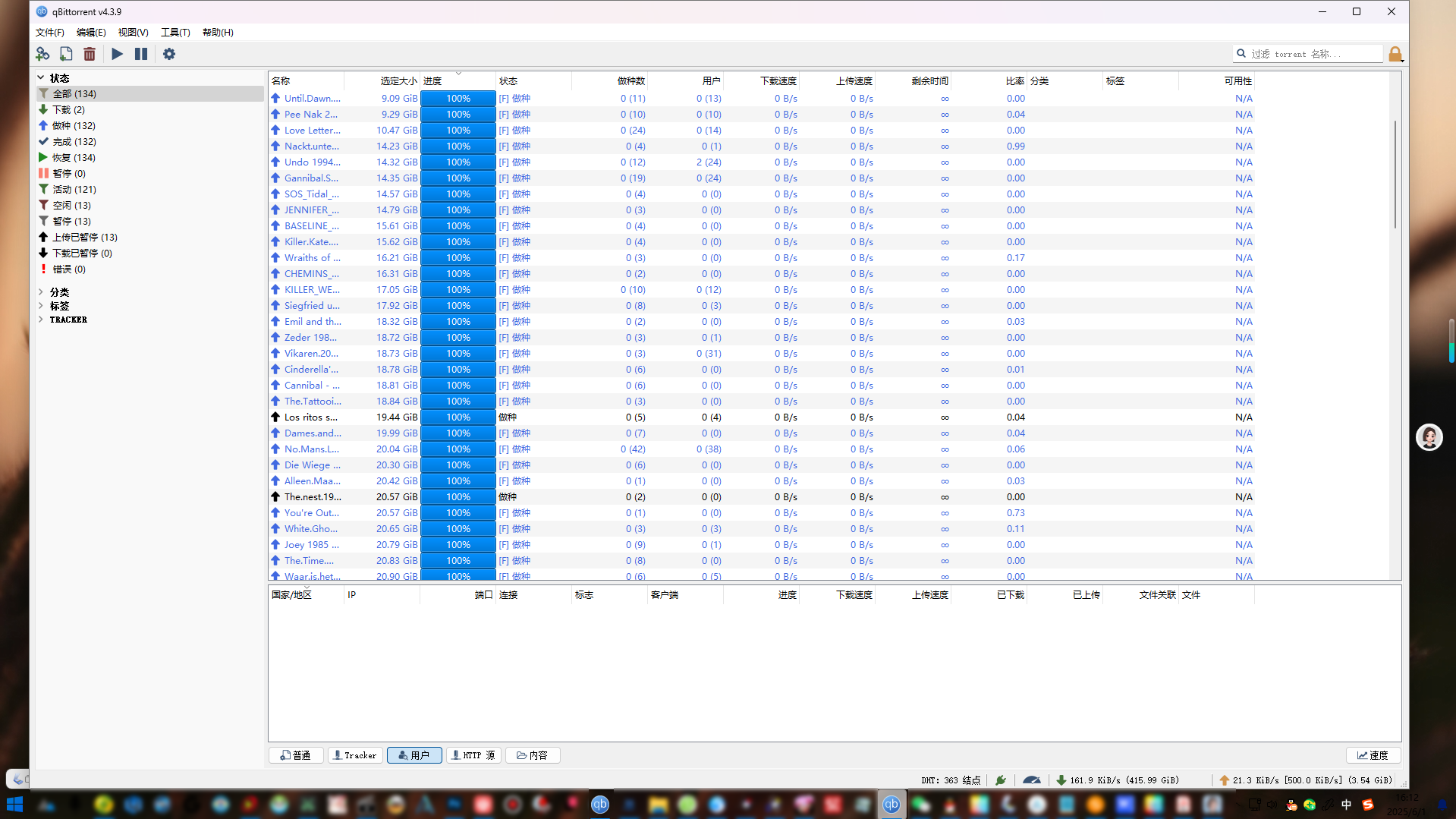Toggle alternative speed limits speedometer icon

[1032, 780]
